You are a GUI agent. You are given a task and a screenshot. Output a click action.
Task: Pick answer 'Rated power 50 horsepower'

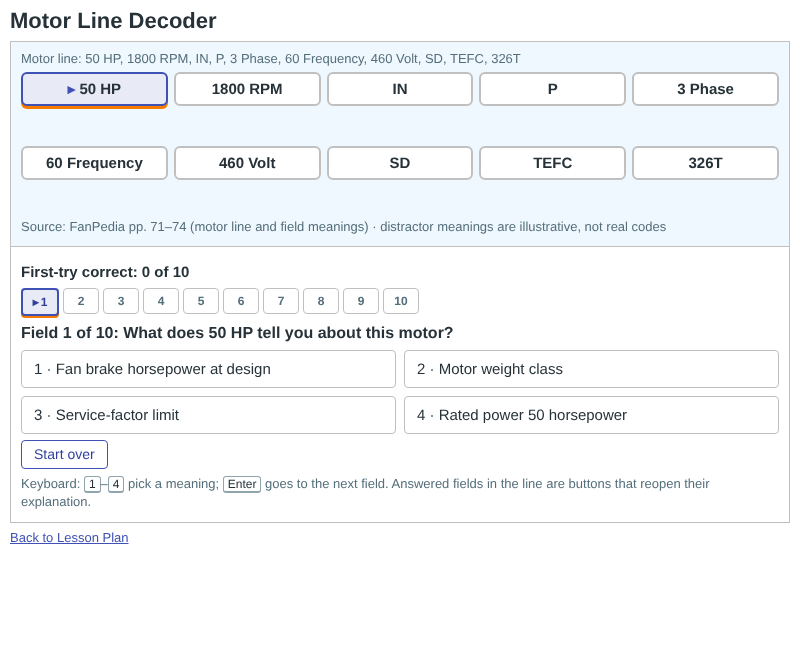point(591,415)
